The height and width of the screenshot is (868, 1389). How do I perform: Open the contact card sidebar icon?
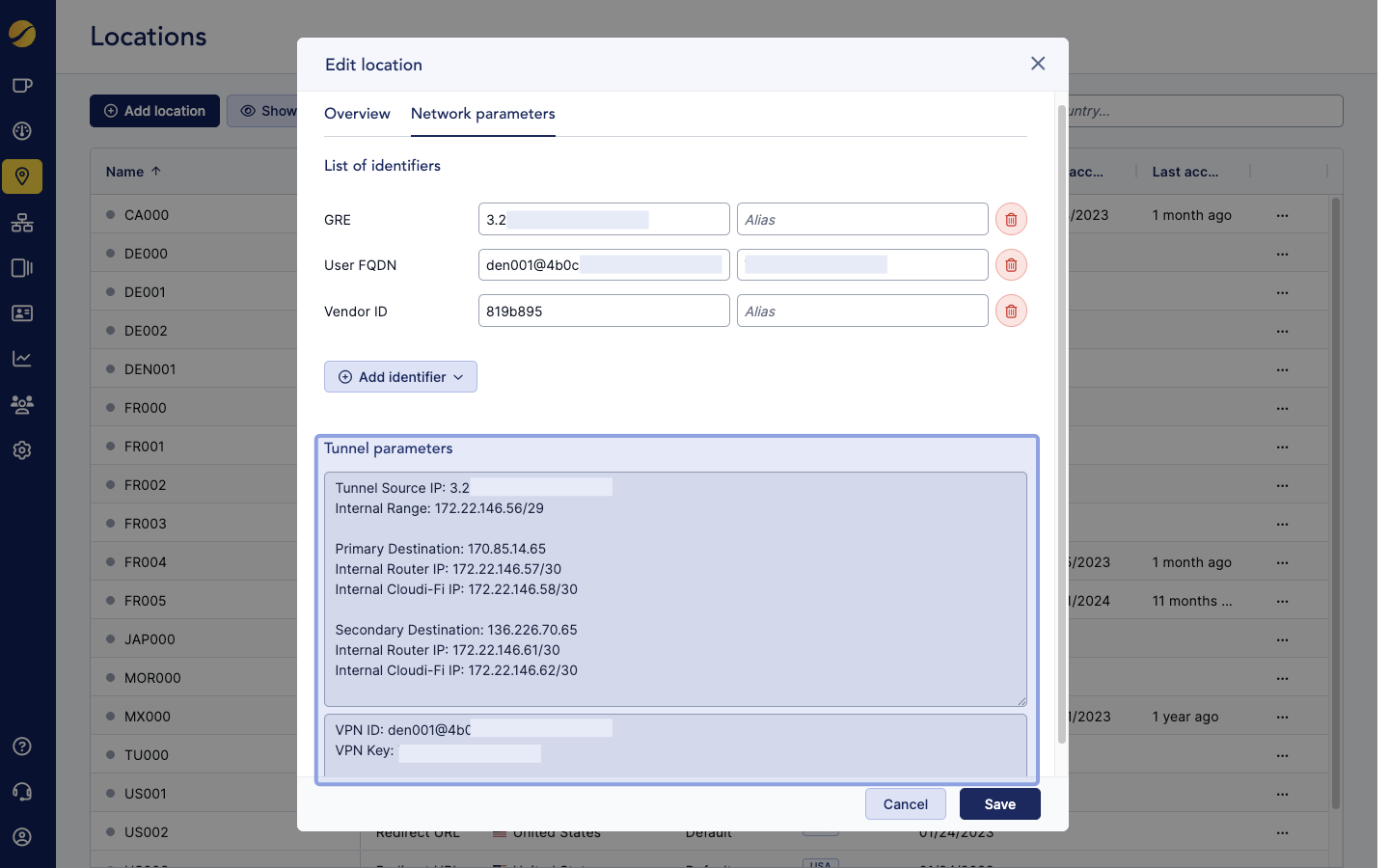[x=22, y=312]
